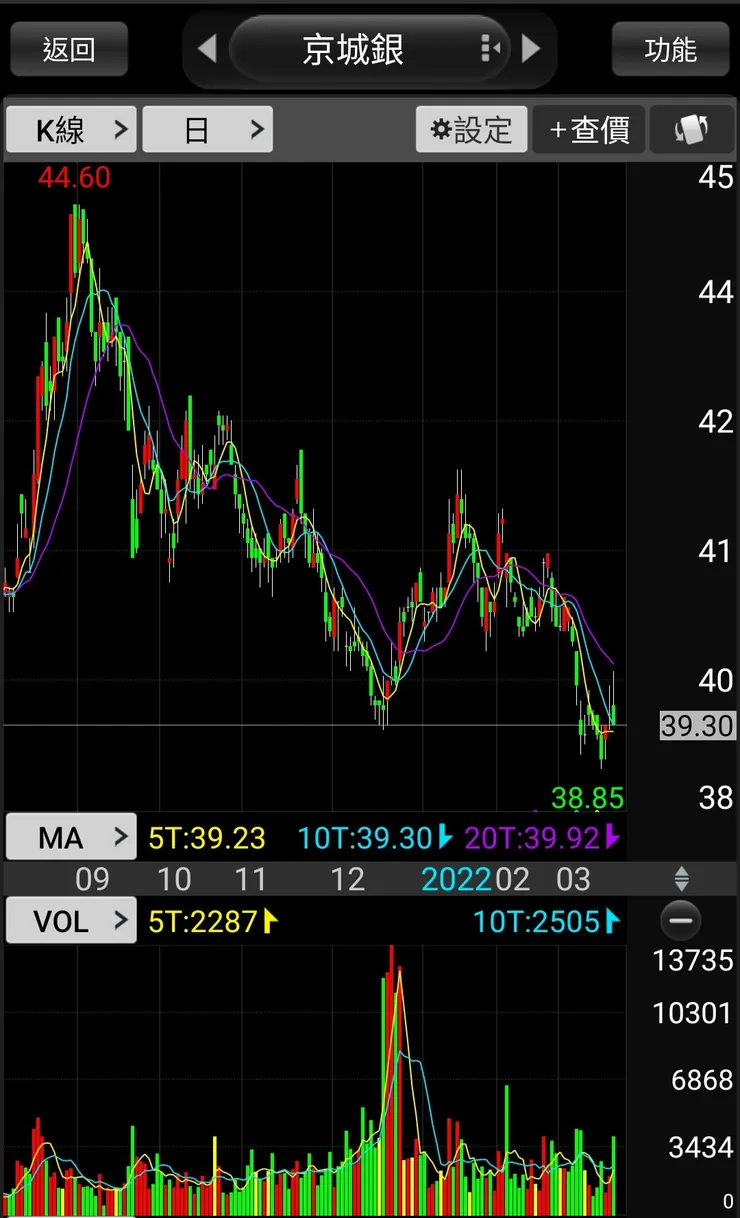Change the 日 period selector
Screen dimensions: 740x1218
(208, 129)
